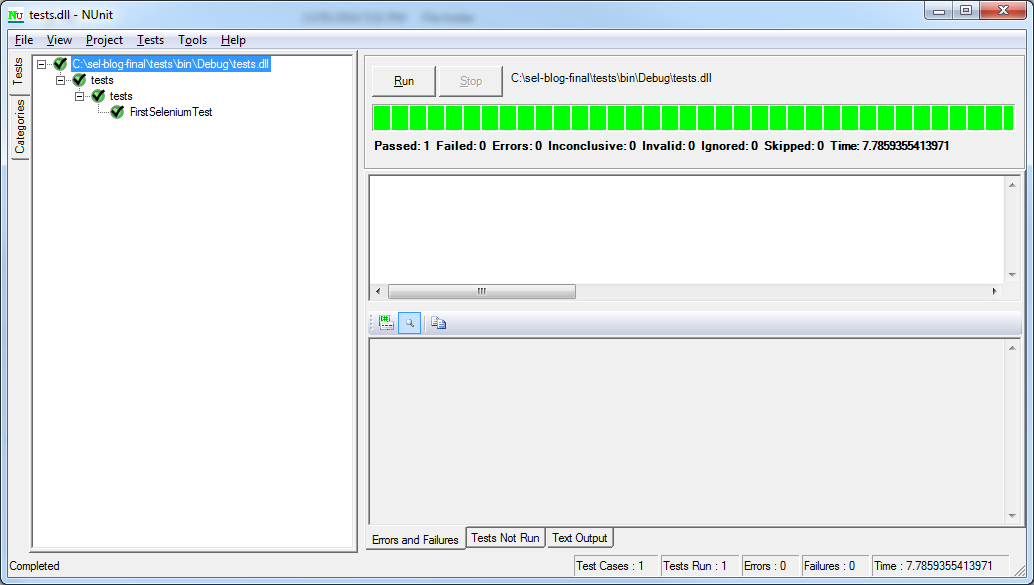
Task: Click the right scroll arrow of the upper results pane
Action: point(994,292)
